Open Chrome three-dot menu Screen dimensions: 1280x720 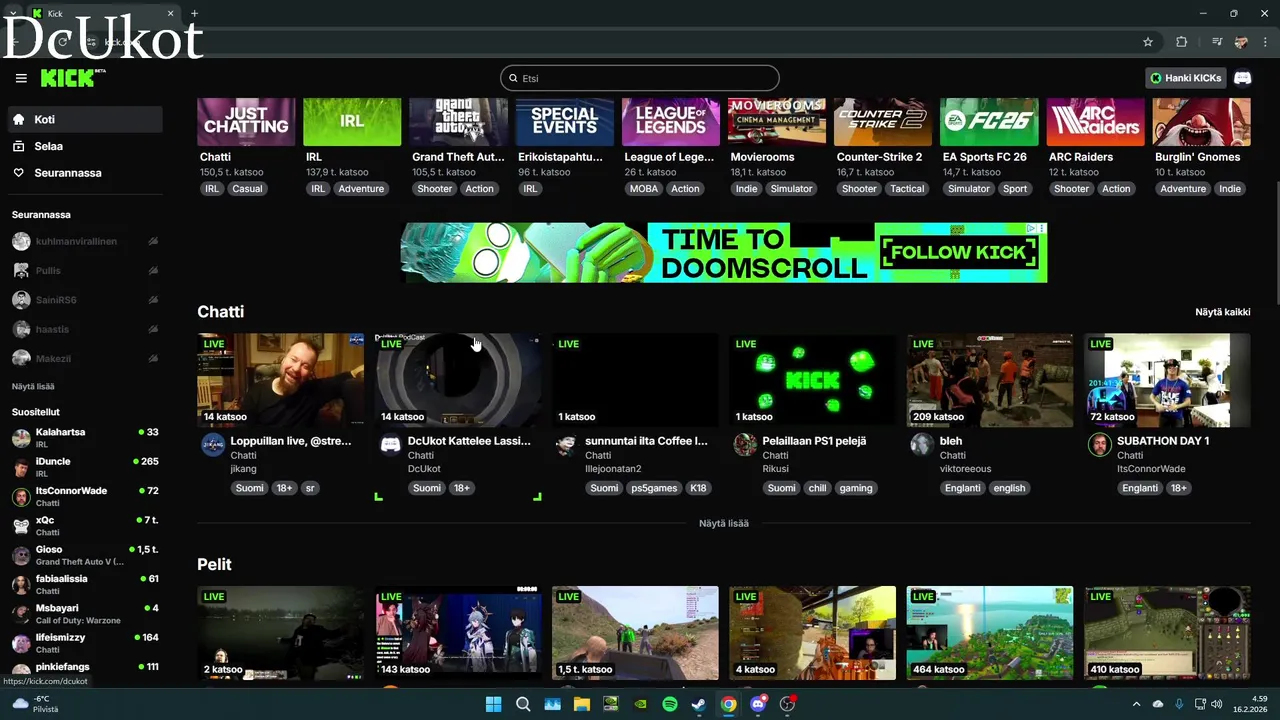(1265, 42)
